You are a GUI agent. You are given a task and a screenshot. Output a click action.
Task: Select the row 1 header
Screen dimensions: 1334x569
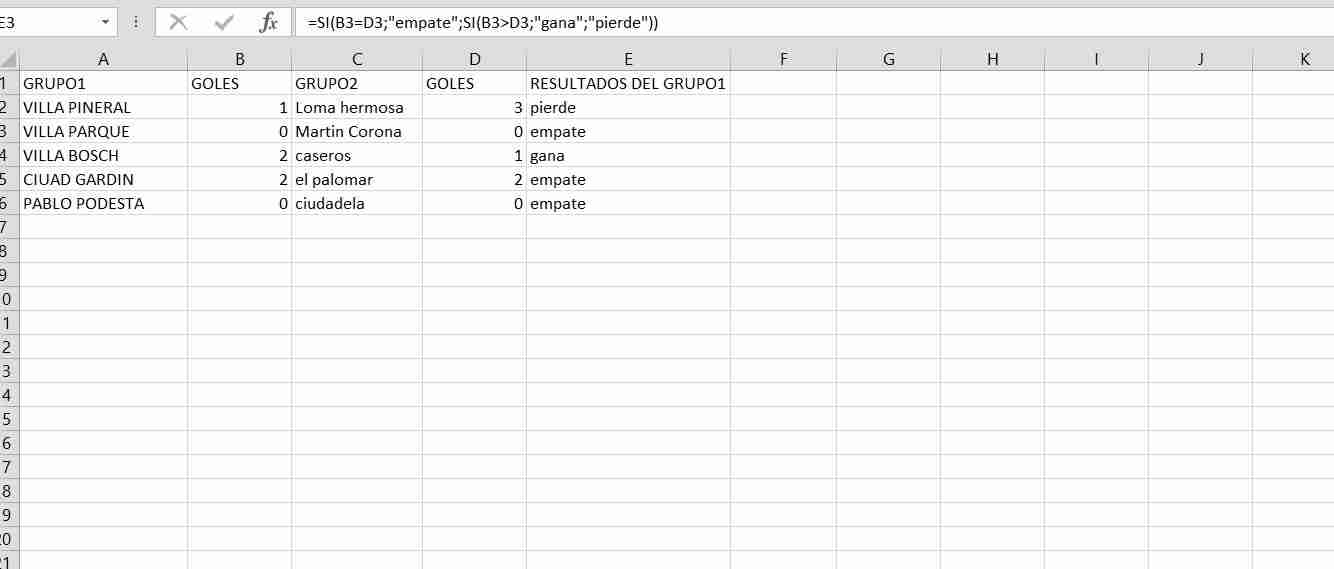[9, 84]
